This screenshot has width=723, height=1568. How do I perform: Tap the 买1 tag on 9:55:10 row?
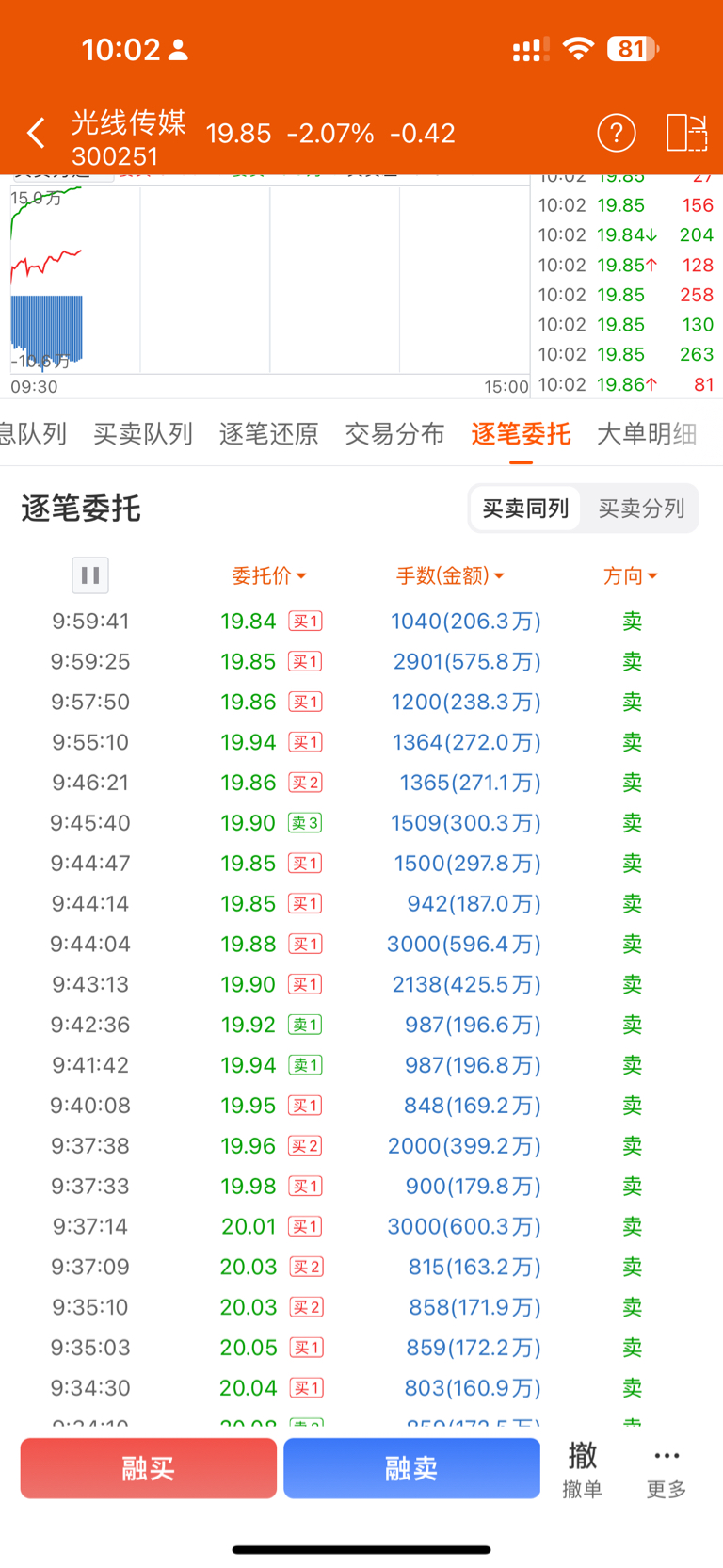click(305, 742)
